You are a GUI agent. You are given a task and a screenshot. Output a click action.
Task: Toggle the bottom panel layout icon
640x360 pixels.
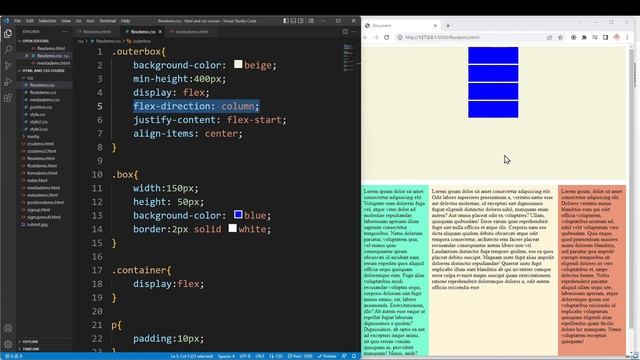[293, 21]
